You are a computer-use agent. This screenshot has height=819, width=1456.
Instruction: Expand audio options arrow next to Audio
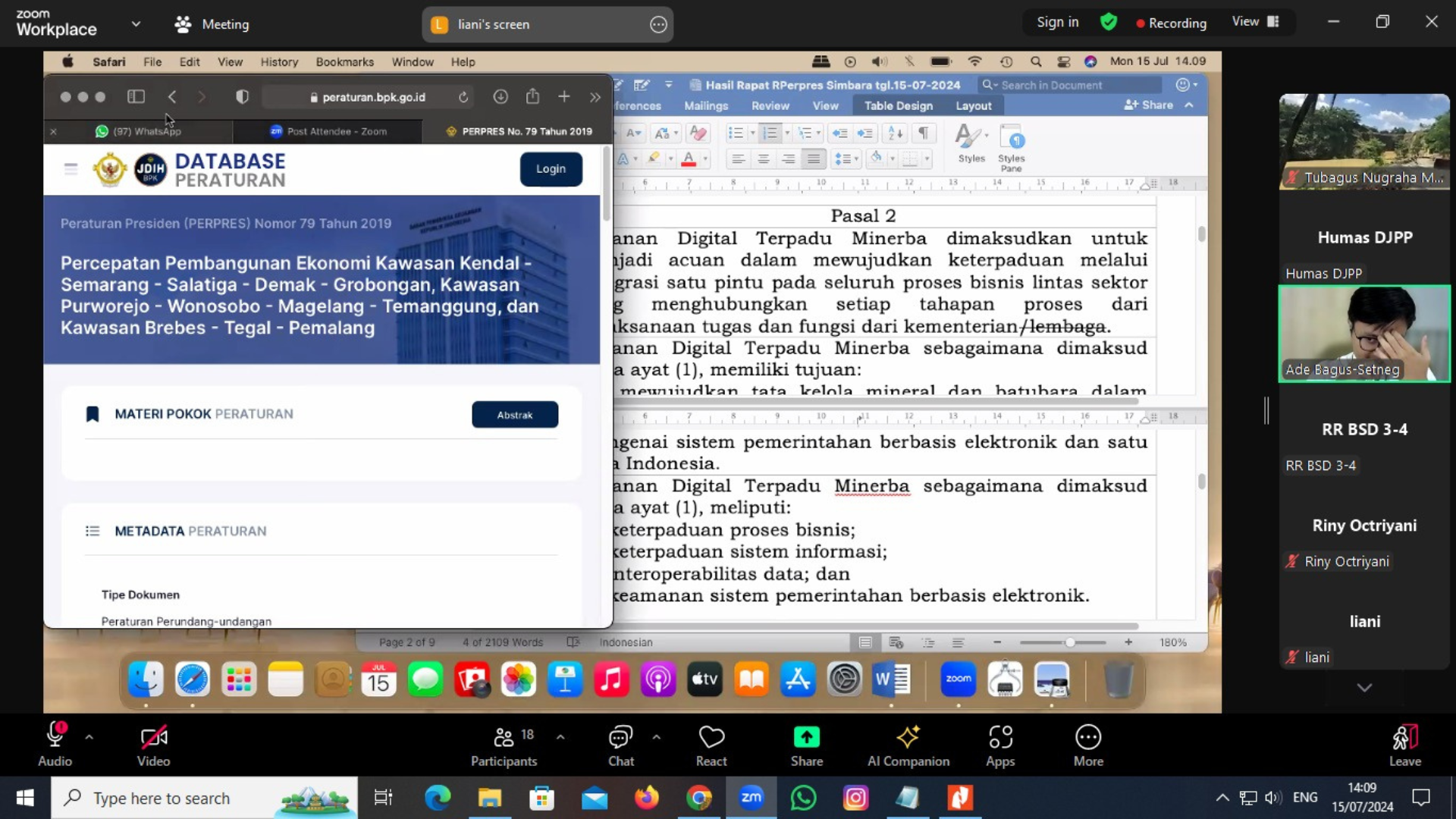pos(89,736)
